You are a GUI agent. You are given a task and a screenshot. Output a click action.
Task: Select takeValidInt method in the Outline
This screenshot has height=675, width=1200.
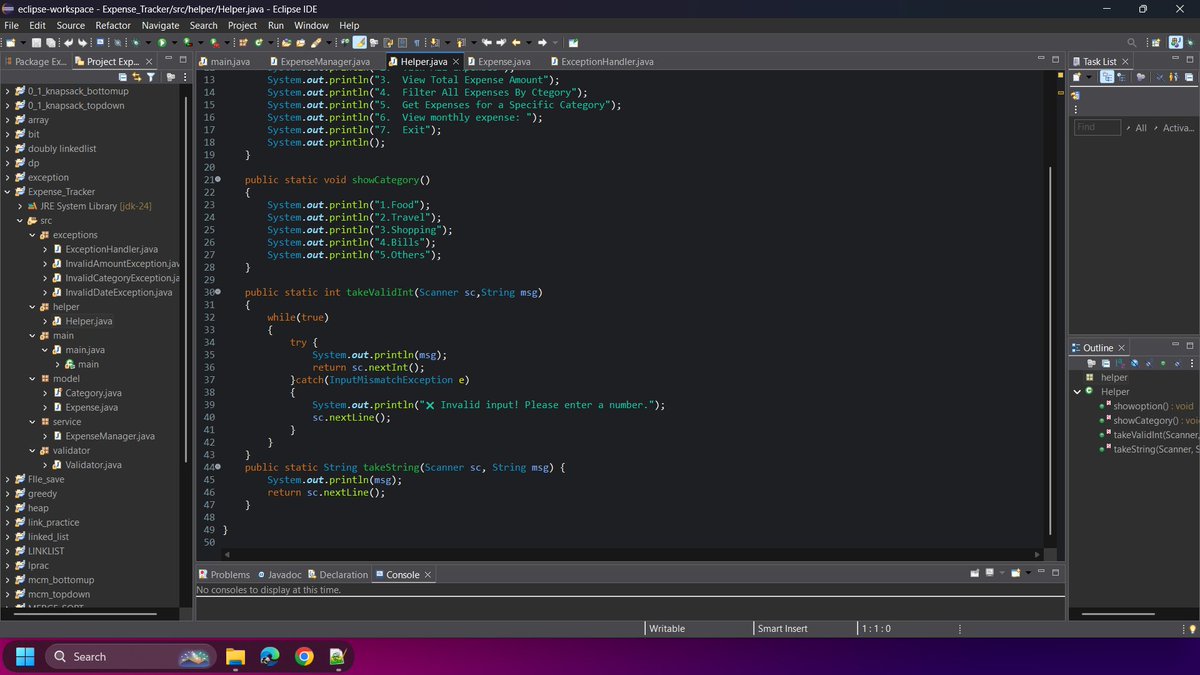click(x=1148, y=435)
